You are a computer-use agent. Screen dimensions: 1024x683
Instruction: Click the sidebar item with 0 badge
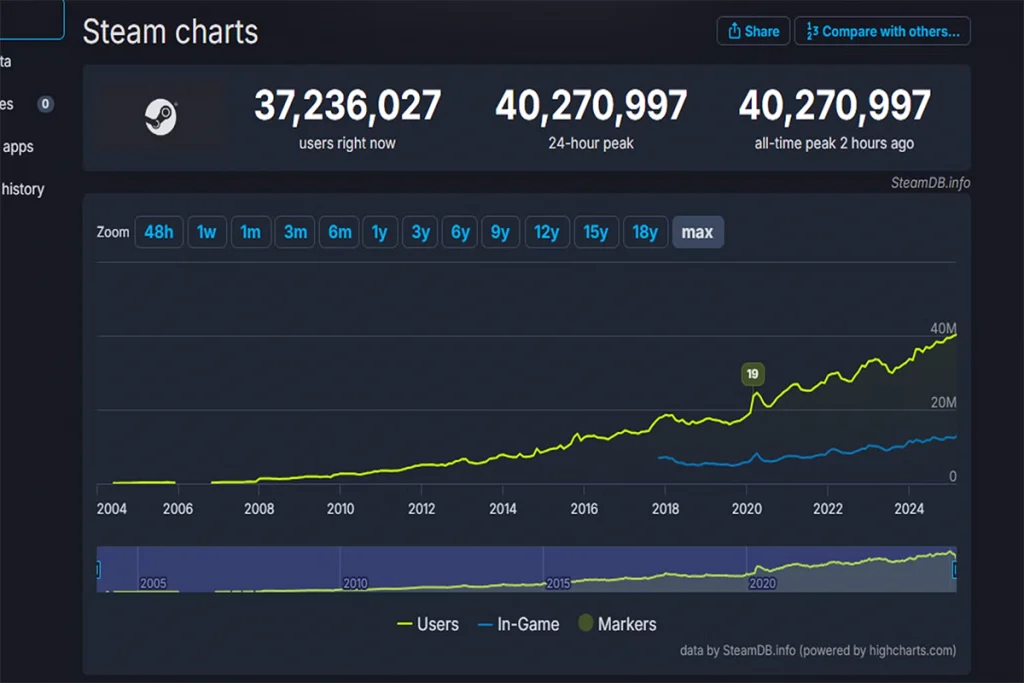tap(26, 104)
